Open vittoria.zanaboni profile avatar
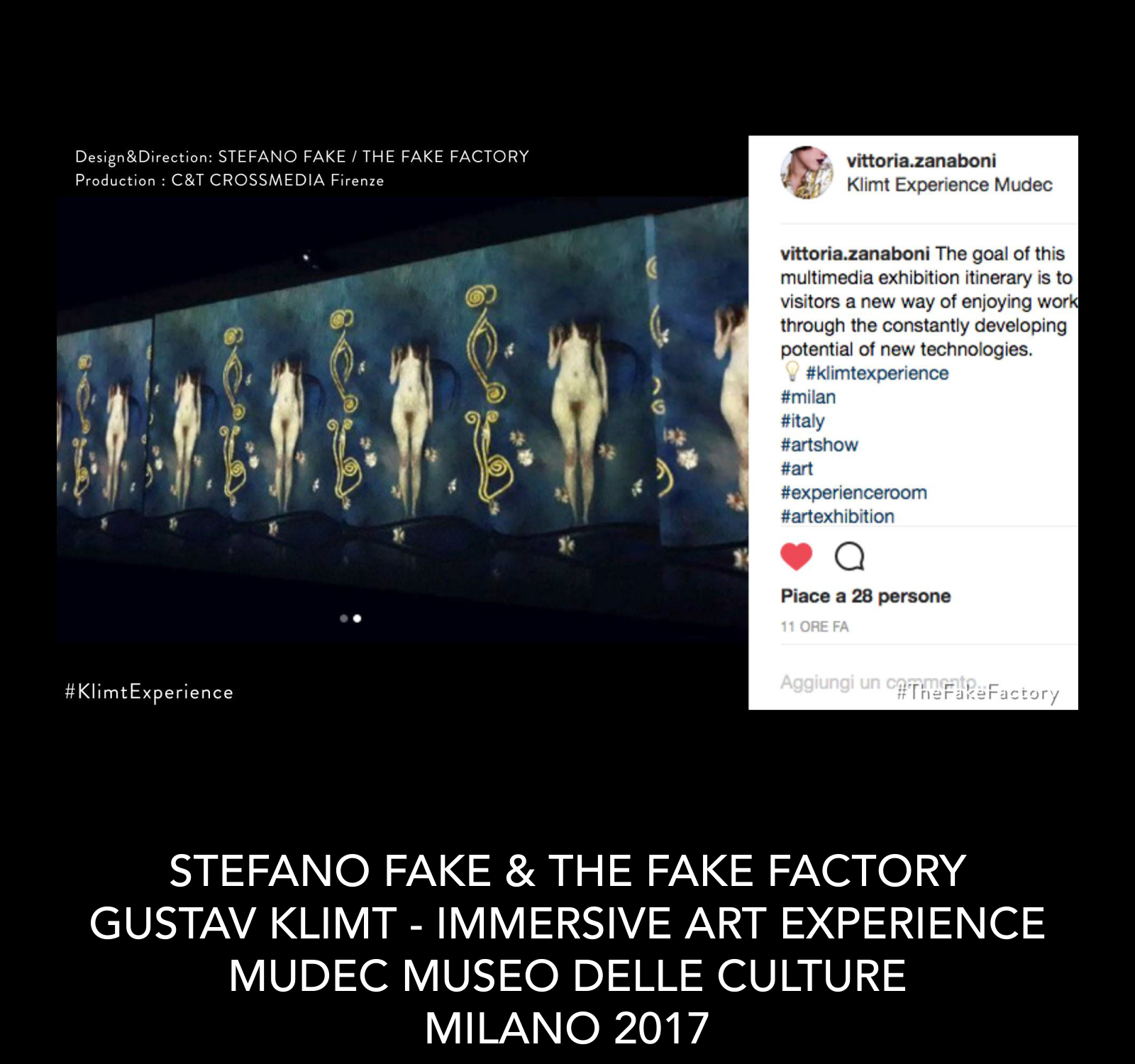This screenshot has height=1064, width=1135. (x=807, y=172)
